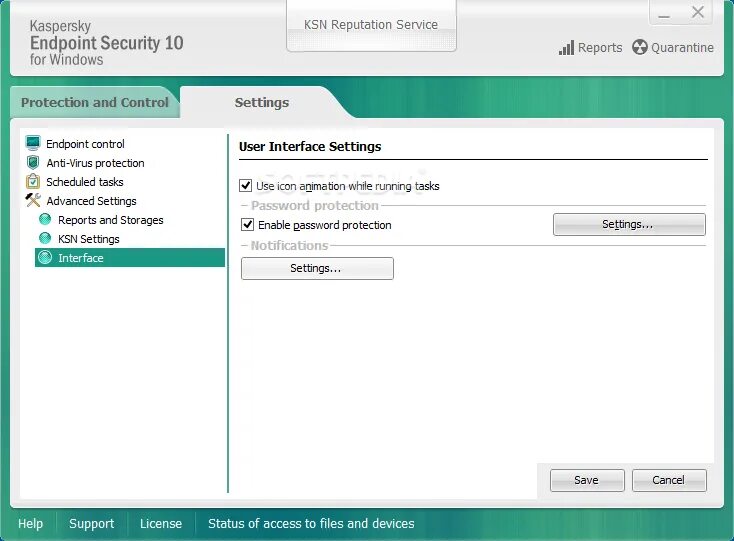Select Anti-Virus protection in the tree

pos(95,163)
